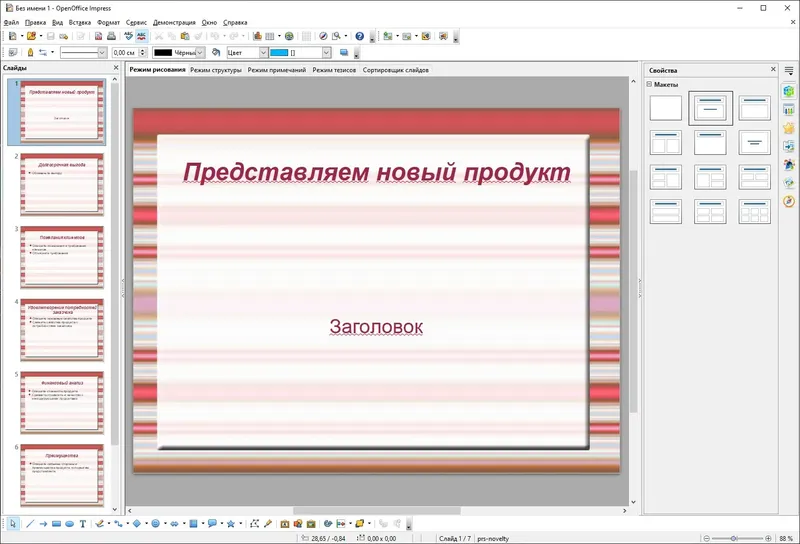
Task: Click the Zoom magnifier icon
Action: (x=336, y=36)
